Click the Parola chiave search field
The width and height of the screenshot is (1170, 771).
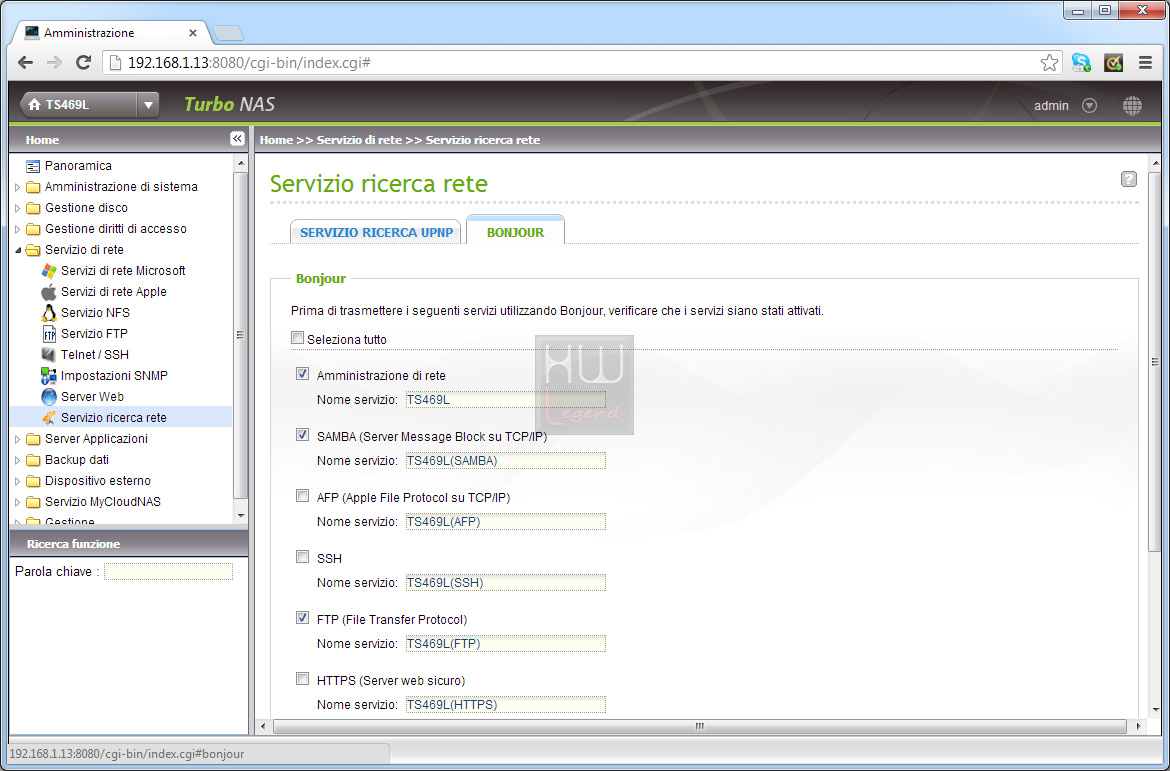169,572
